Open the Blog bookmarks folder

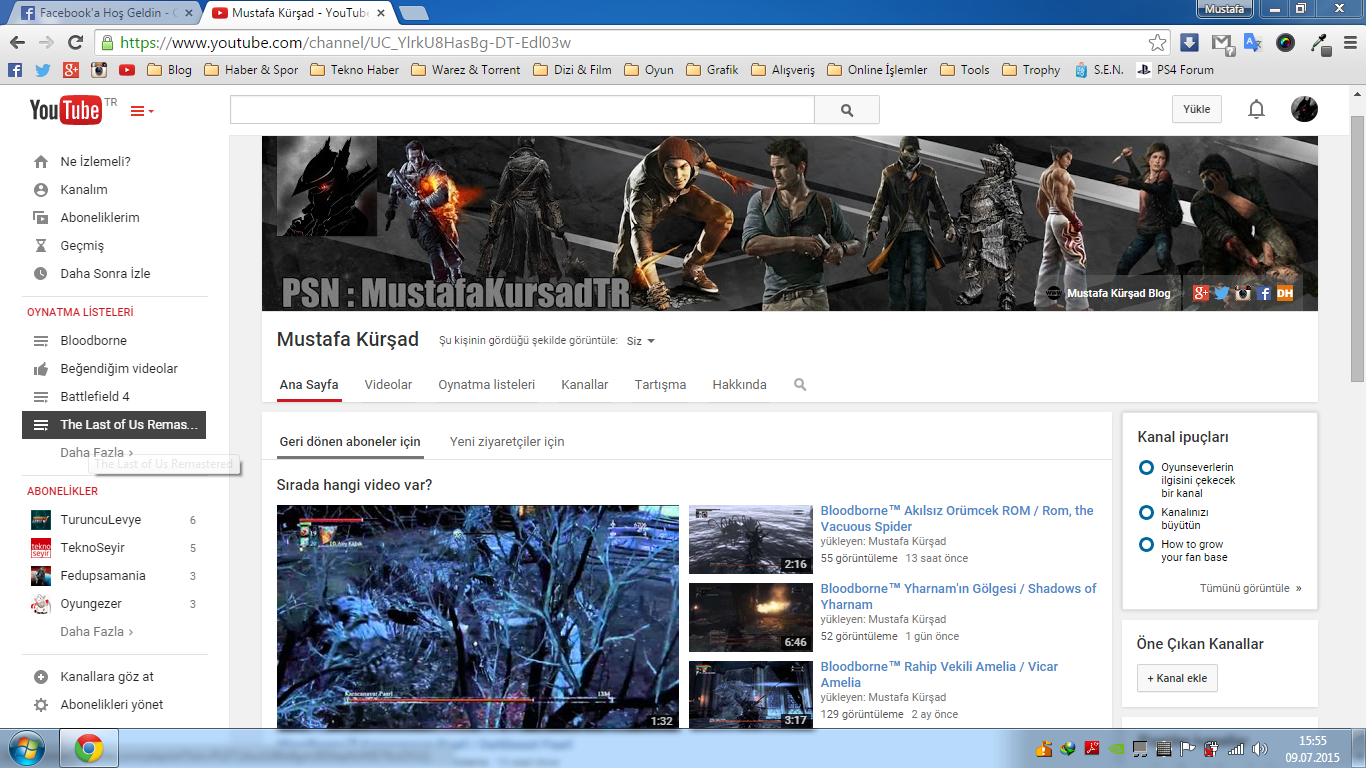click(x=169, y=70)
